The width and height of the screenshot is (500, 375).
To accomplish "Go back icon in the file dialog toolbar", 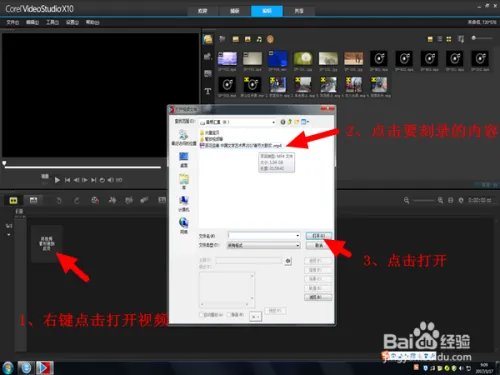I will click(x=283, y=122).
